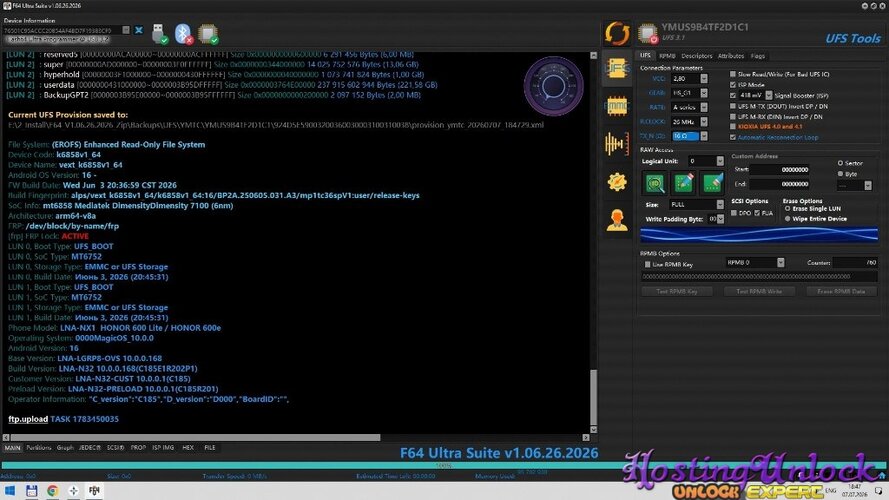Toggle the Signal Booster (ISP) checkbox

[x=733, y=95]
